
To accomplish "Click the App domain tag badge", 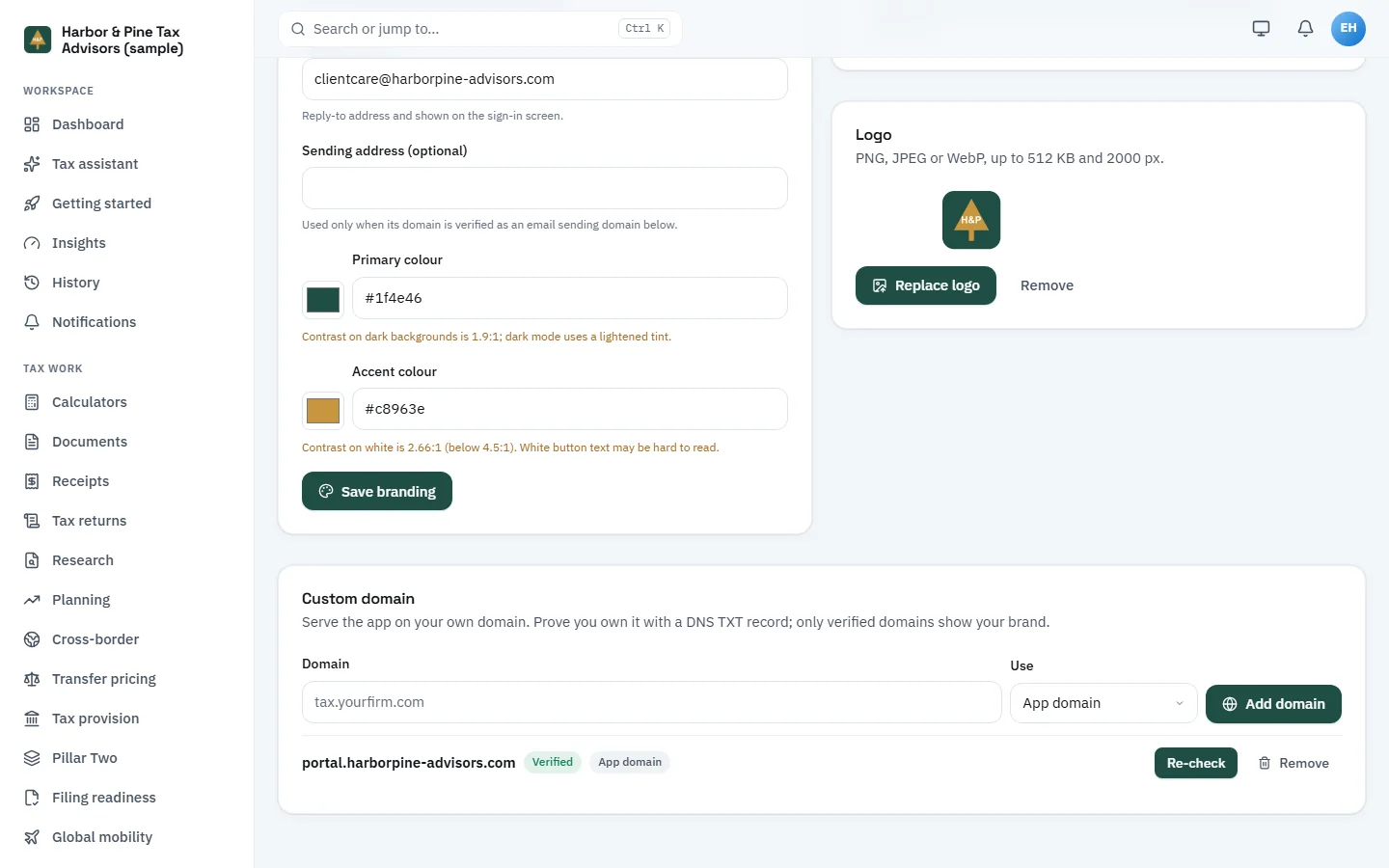I will click(630, 762).
